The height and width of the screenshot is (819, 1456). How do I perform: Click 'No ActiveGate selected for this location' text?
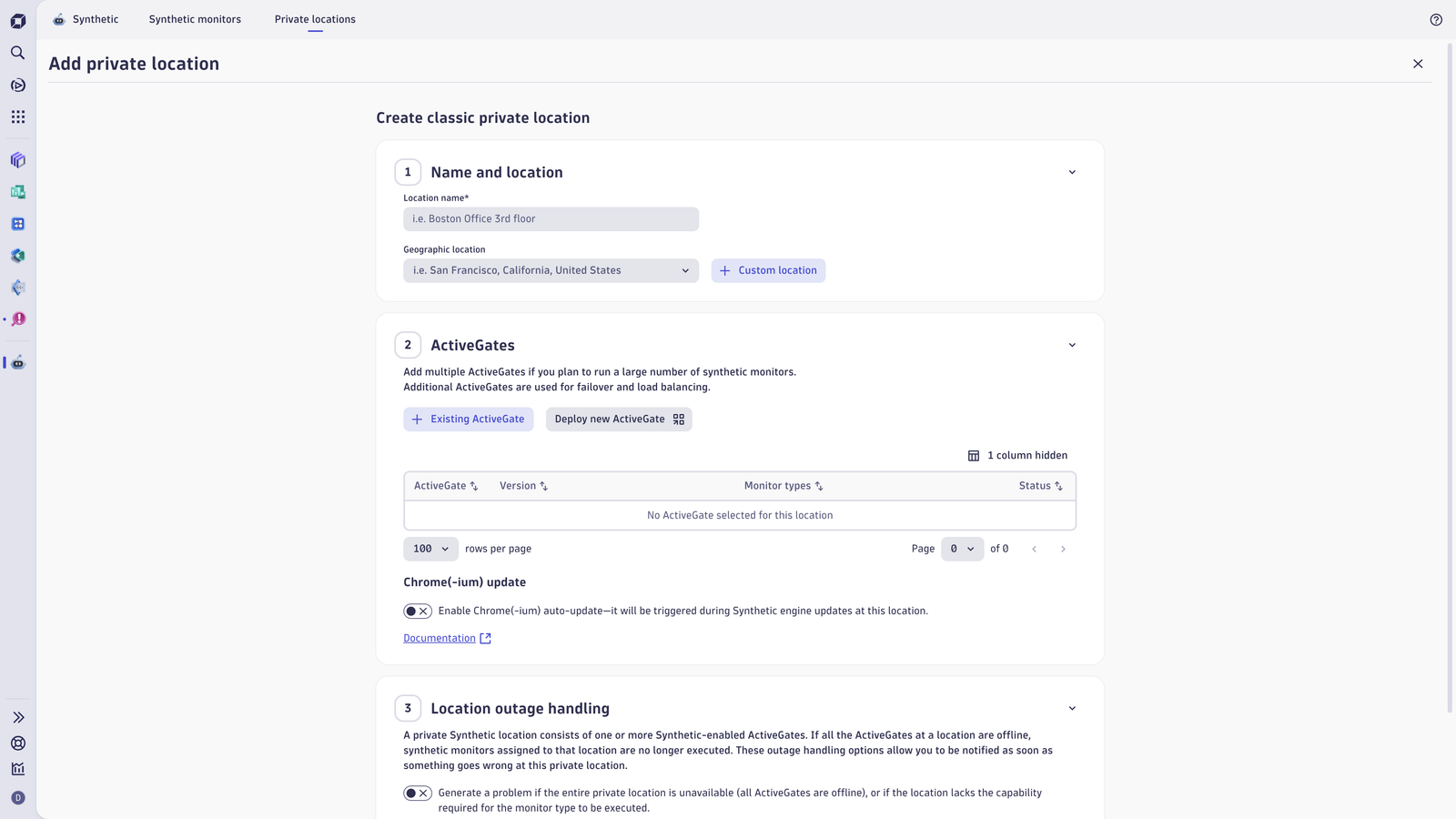click(740, 516)
